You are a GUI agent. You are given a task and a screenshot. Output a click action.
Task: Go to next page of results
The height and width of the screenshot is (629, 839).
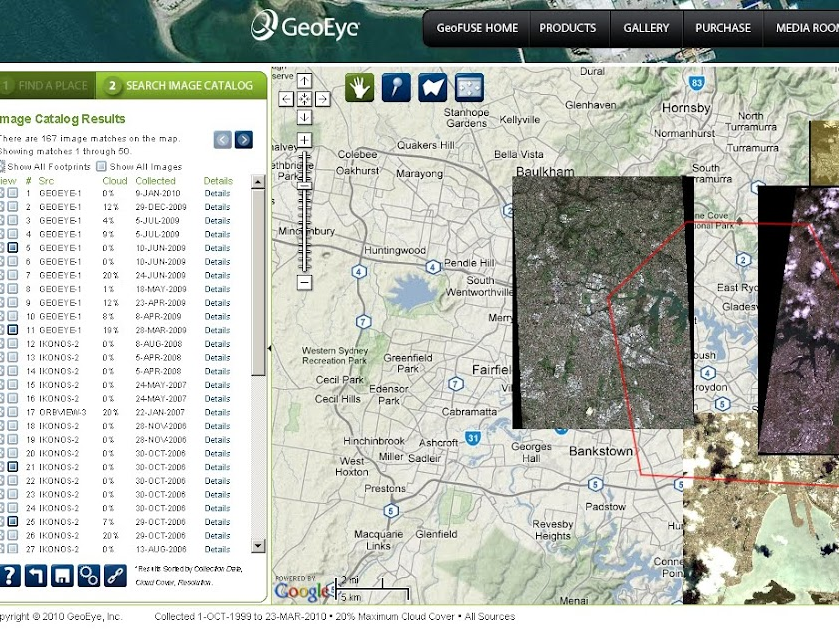(x=244, y=140)
